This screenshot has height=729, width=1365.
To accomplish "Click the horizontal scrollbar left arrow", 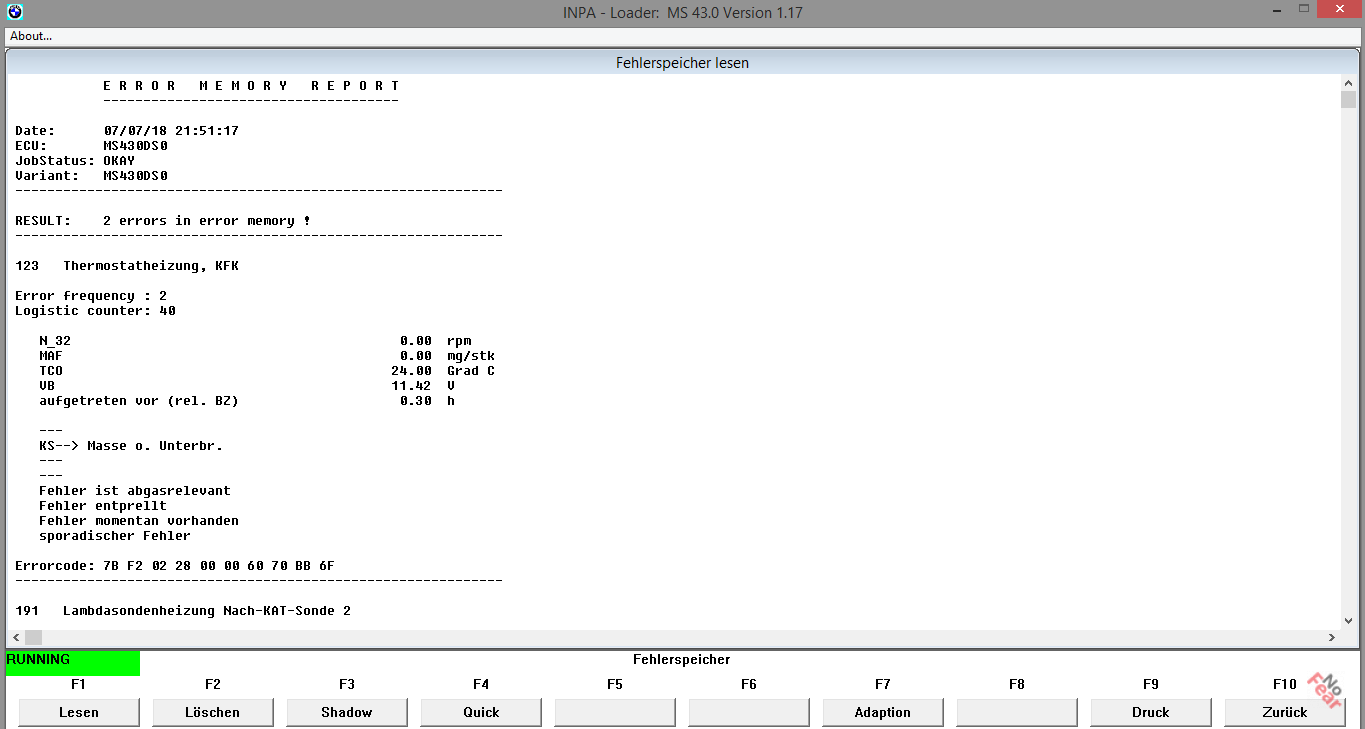I will 15,637.
